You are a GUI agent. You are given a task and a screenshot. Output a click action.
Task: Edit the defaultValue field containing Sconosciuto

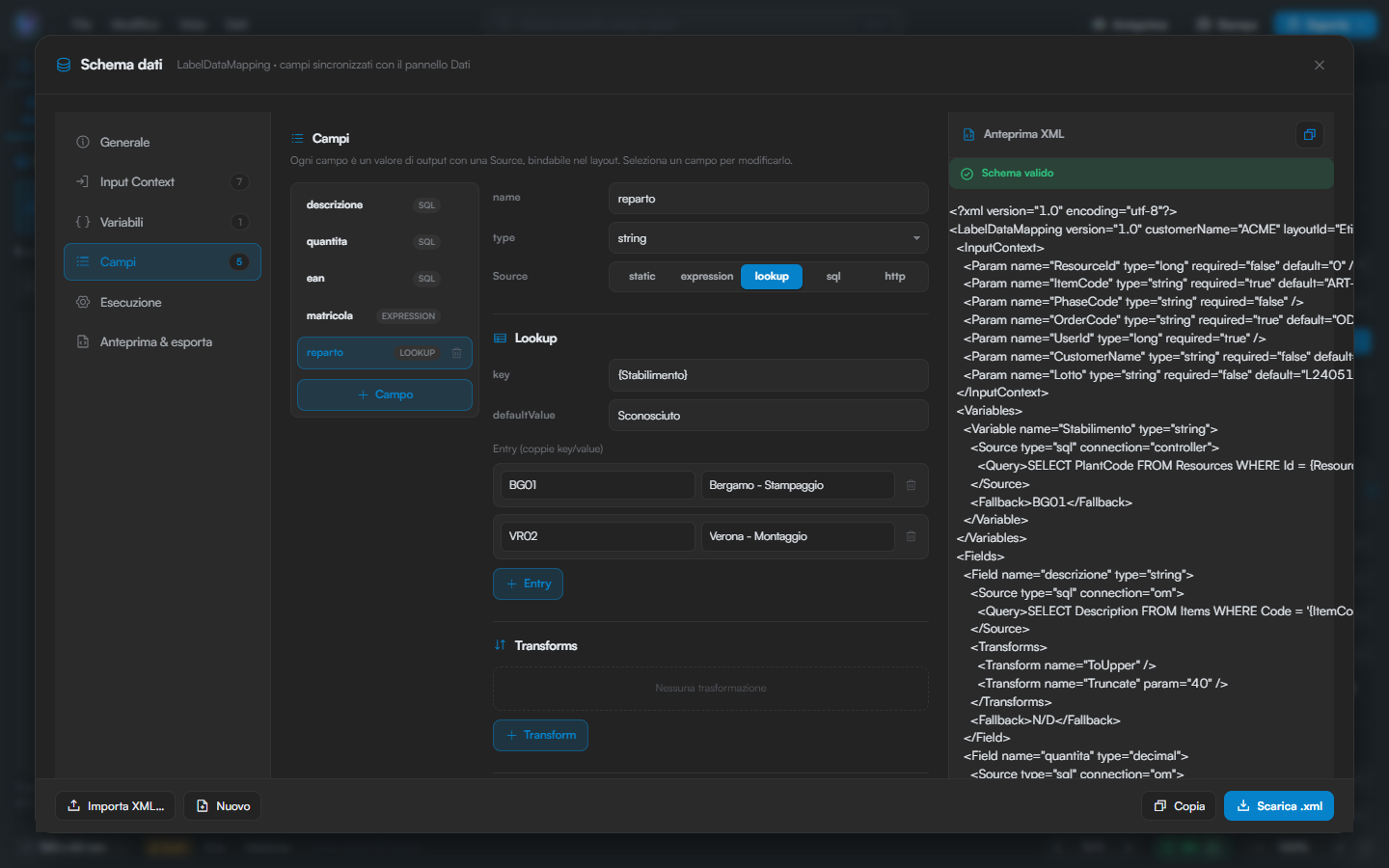(769, 416)
